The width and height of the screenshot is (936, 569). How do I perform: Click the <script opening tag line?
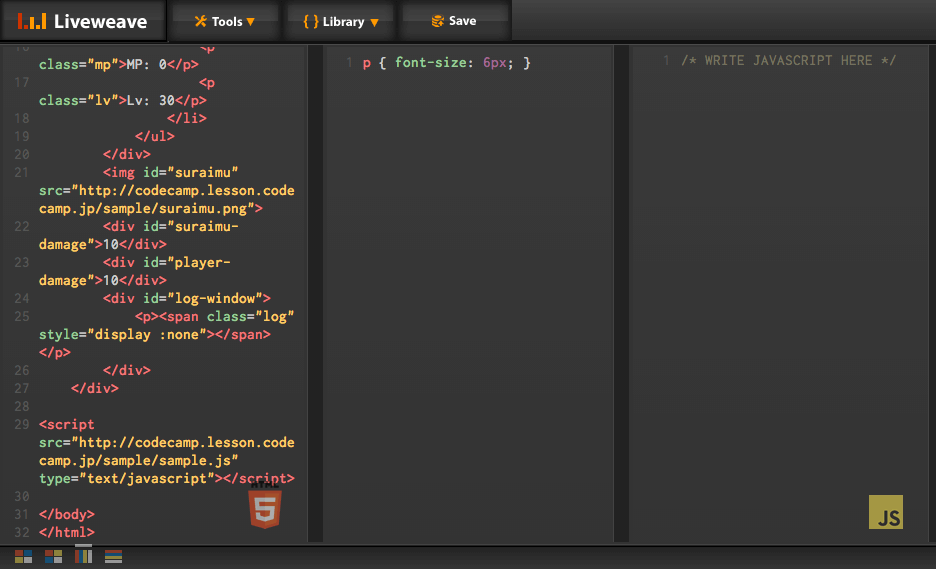(67, 425)
